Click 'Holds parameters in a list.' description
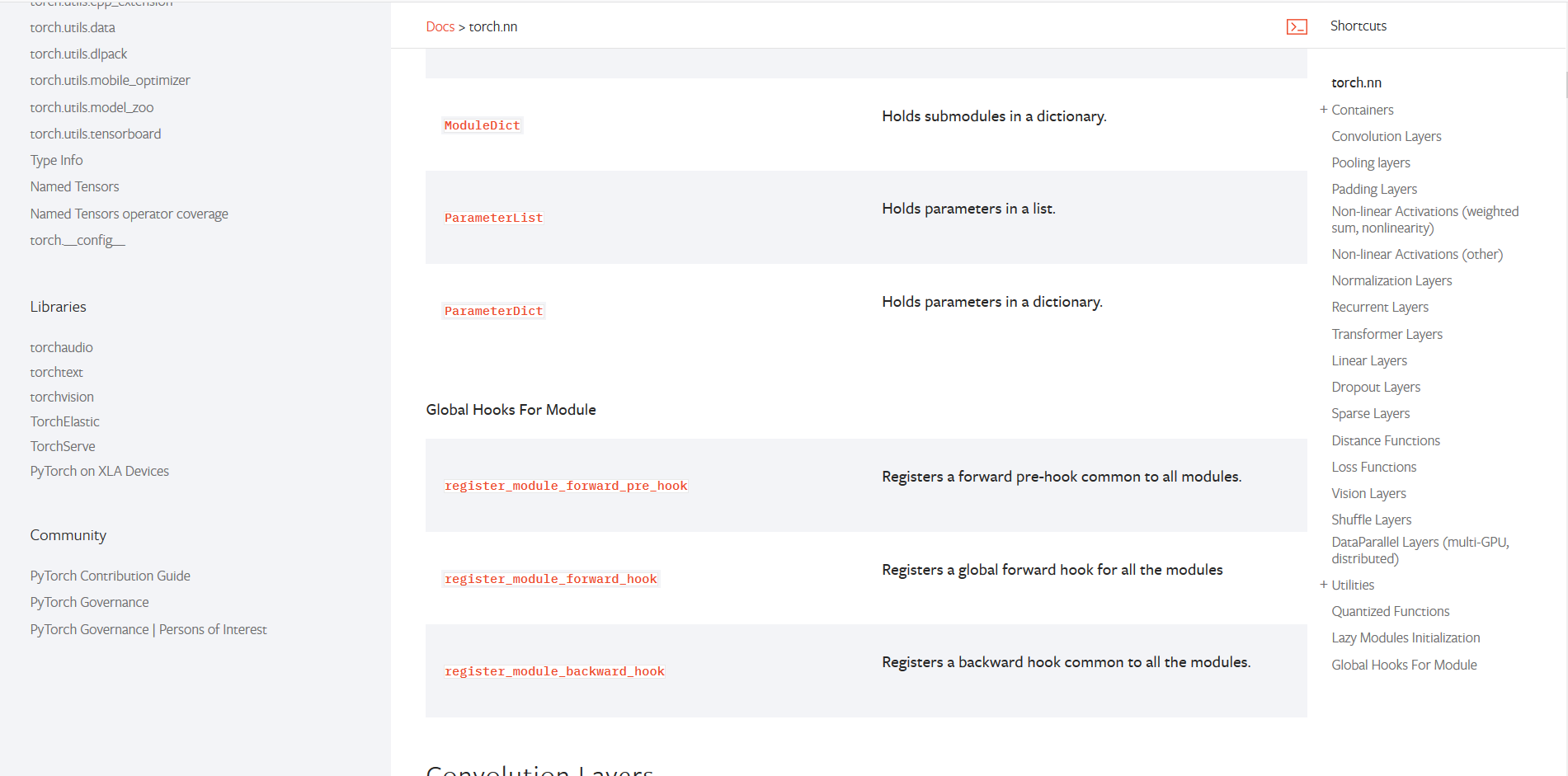 (x=968, y=209)
